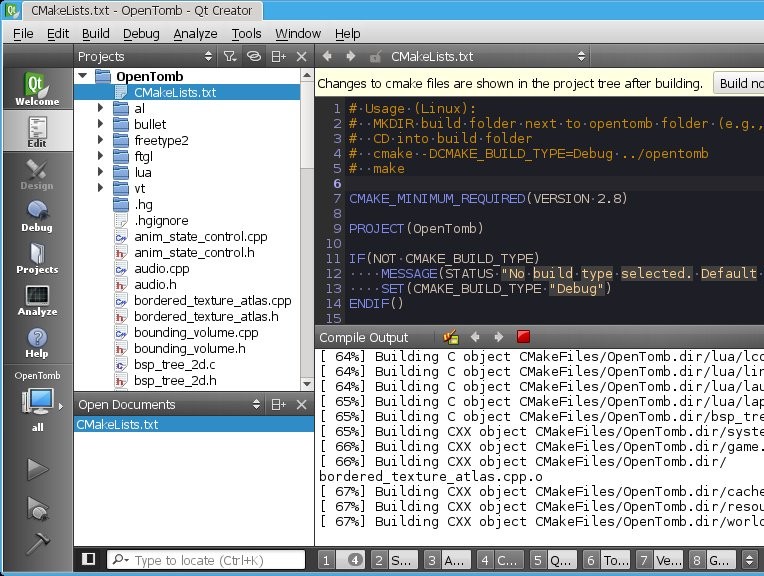
Task: Open the Help menu
Action: (x=347, y=34)
